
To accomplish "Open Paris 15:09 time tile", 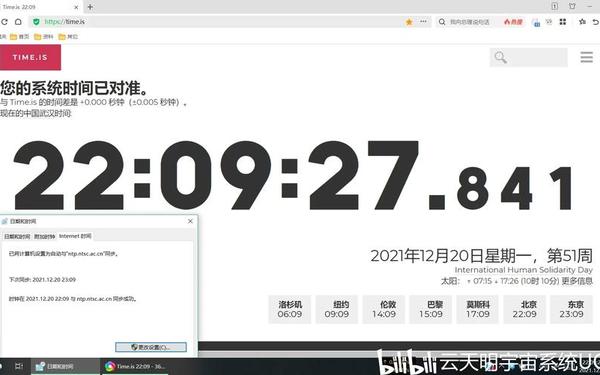I will point(431,309).
